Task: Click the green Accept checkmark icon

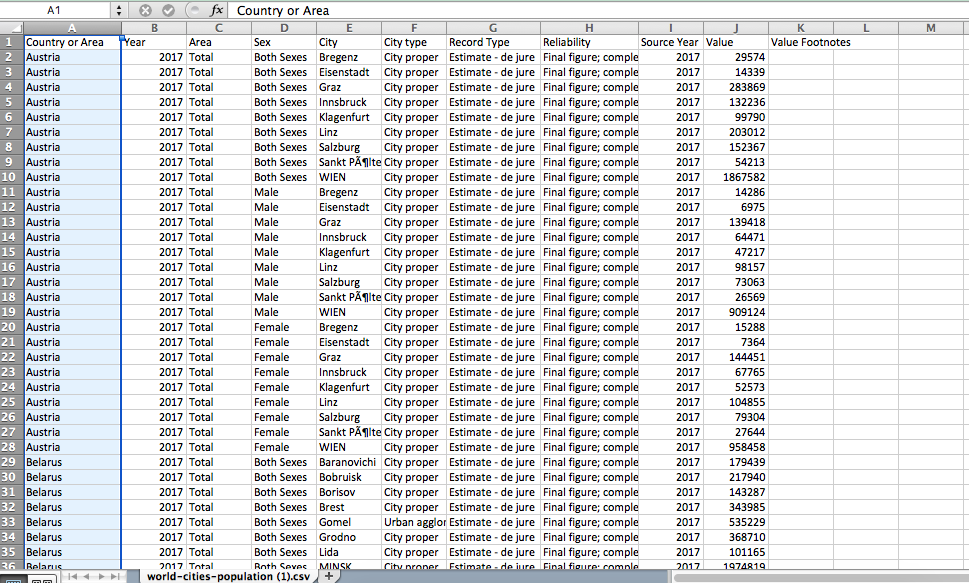Action: click(x=169, y=11)
